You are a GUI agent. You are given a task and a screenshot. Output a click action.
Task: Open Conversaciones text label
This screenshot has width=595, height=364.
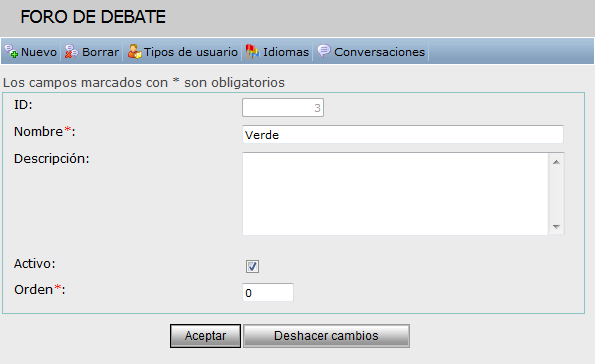(379, 52)
